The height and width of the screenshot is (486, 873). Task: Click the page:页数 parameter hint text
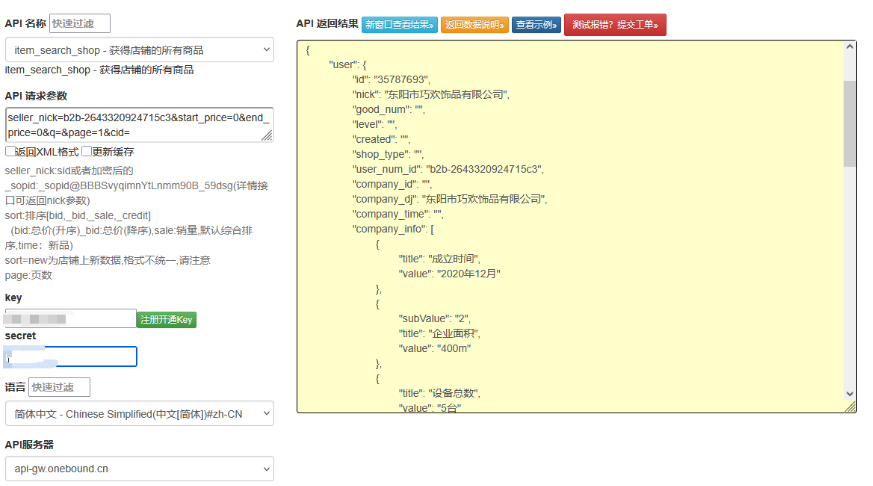[x=28, y=275]
